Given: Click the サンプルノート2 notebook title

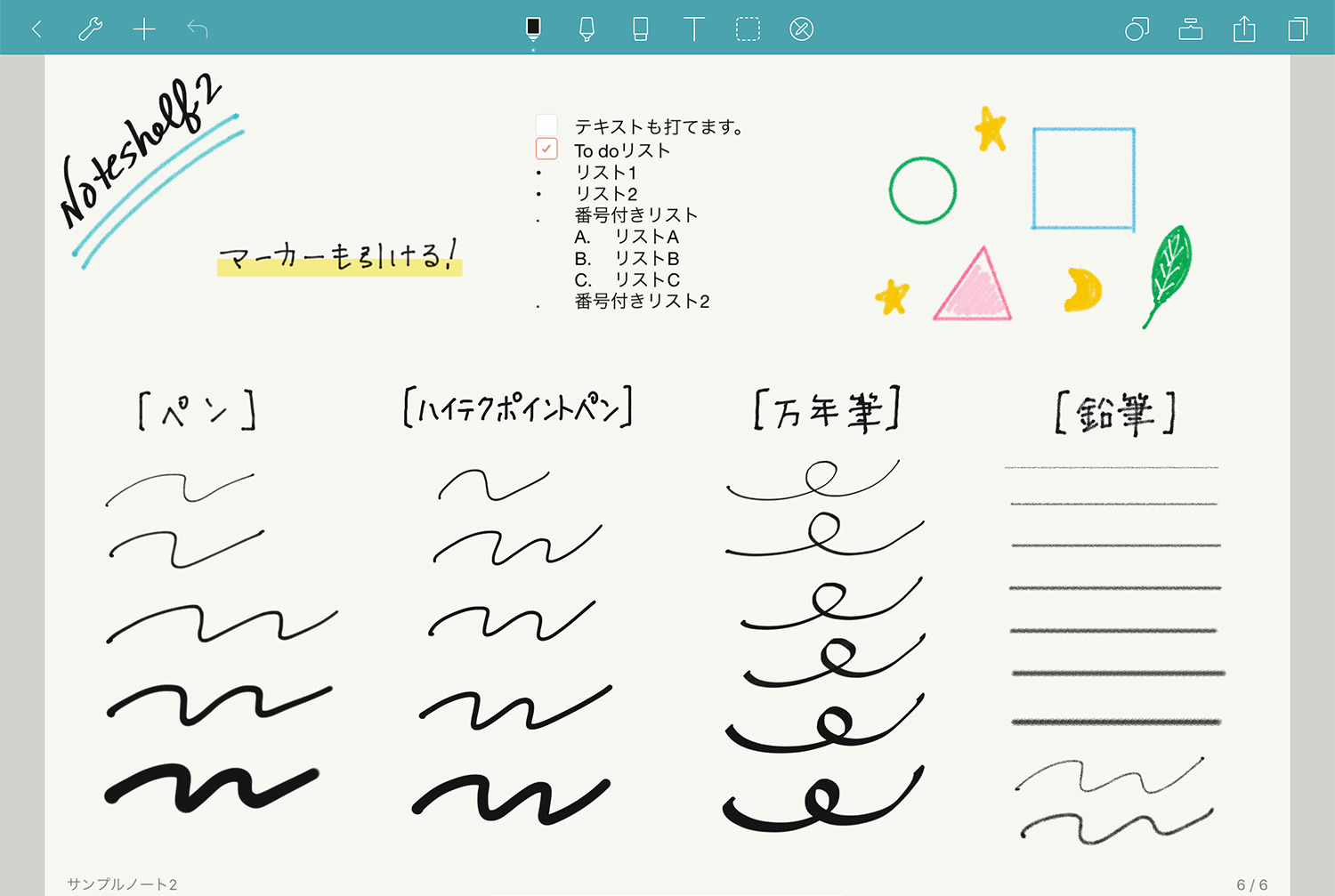Looking at the screenshot, I should [122, 884].
